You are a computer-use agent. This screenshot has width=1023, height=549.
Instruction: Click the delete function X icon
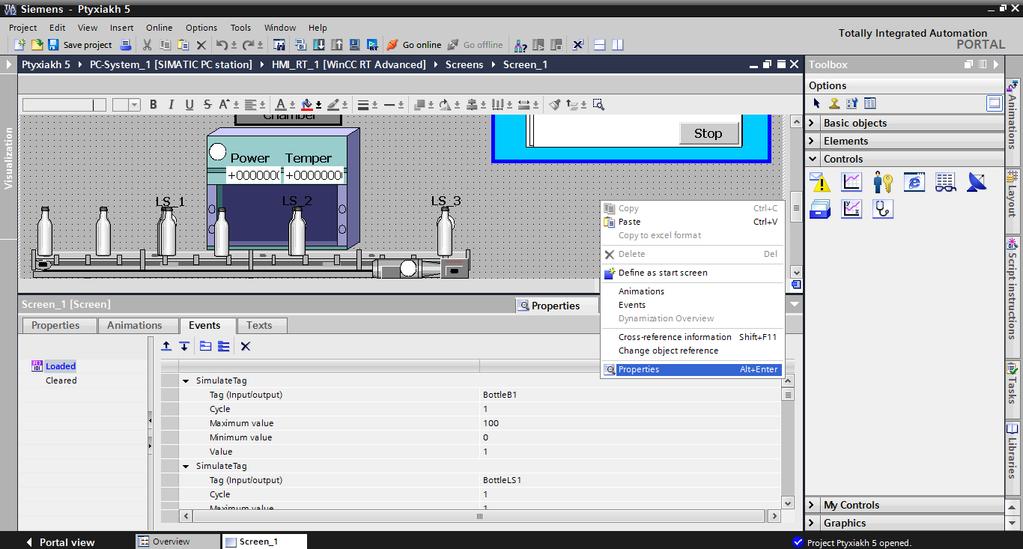pyautogui.click(x=245, y=346)
